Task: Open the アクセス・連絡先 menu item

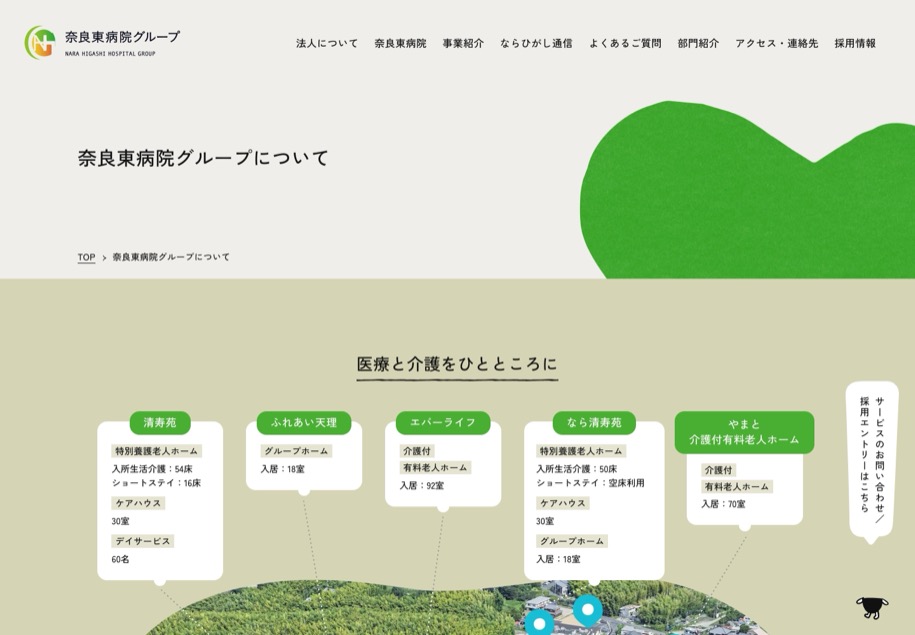Action: tap(777, 43)
